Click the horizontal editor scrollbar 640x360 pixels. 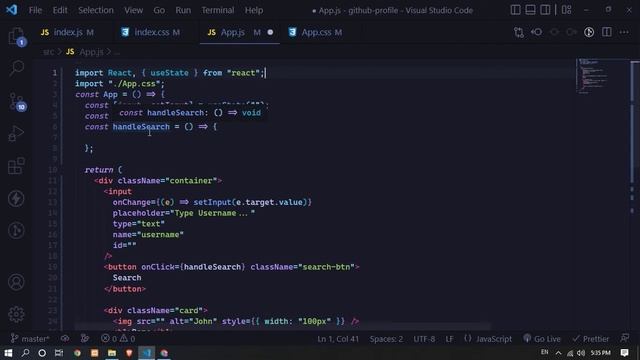(x=282, y=327)
